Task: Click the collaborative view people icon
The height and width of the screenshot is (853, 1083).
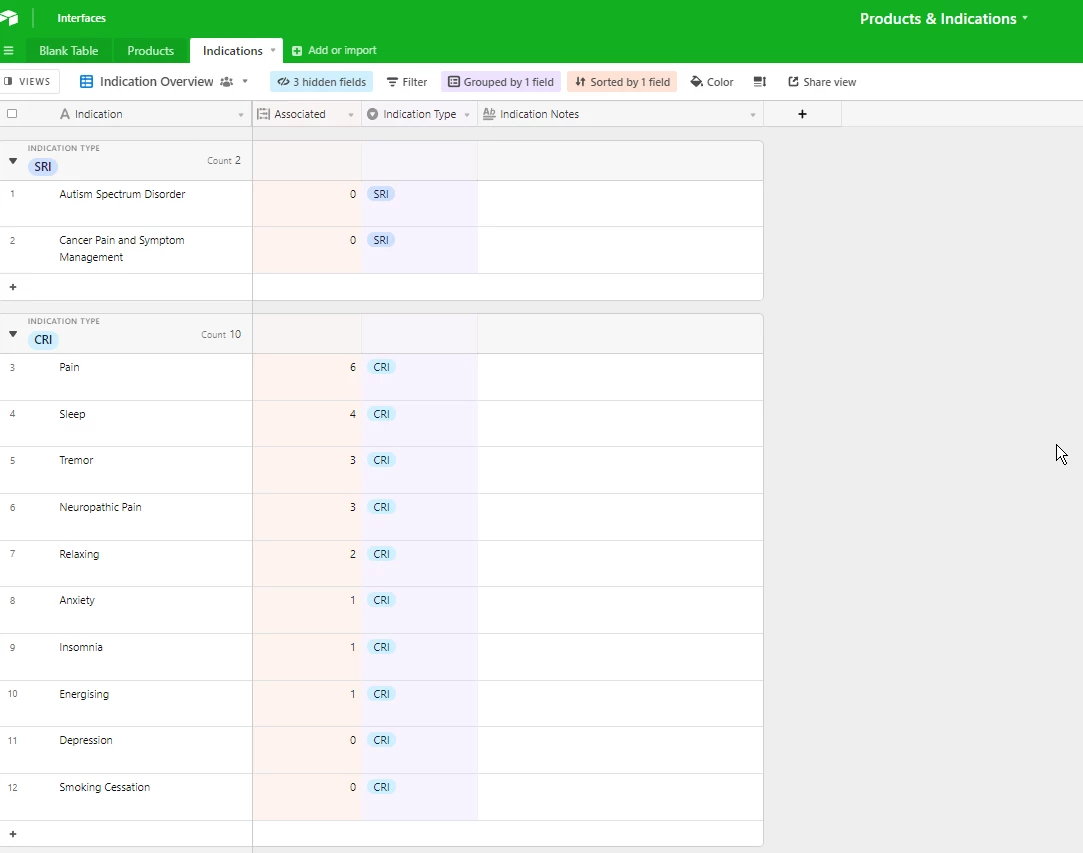Action: (x=227, y=82)
